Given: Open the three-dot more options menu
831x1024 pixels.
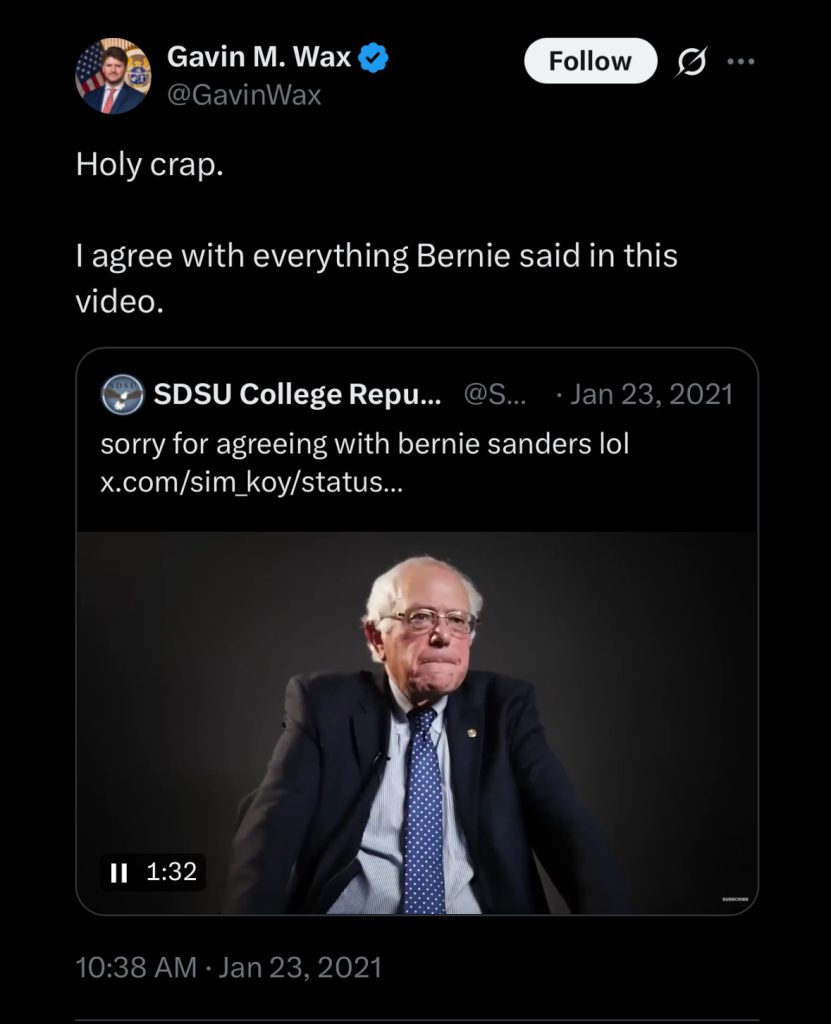Looking at the screenshot, I should pyautogui.click(x=741, y=62).
